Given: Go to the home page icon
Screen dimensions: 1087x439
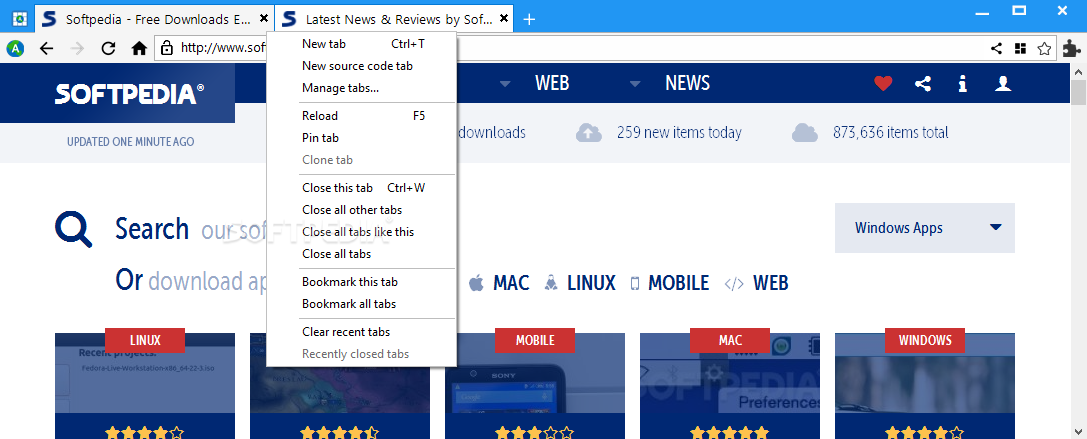Looking at the screenshot, I should [x=139, y=48].
